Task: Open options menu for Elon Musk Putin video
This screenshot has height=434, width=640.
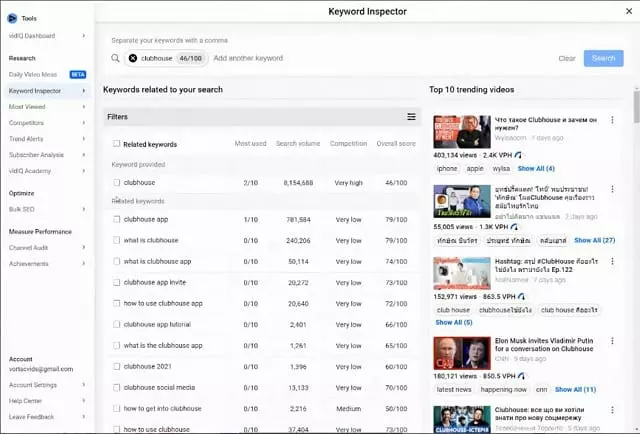Action: pyautogui.click(x=612, y=341)
